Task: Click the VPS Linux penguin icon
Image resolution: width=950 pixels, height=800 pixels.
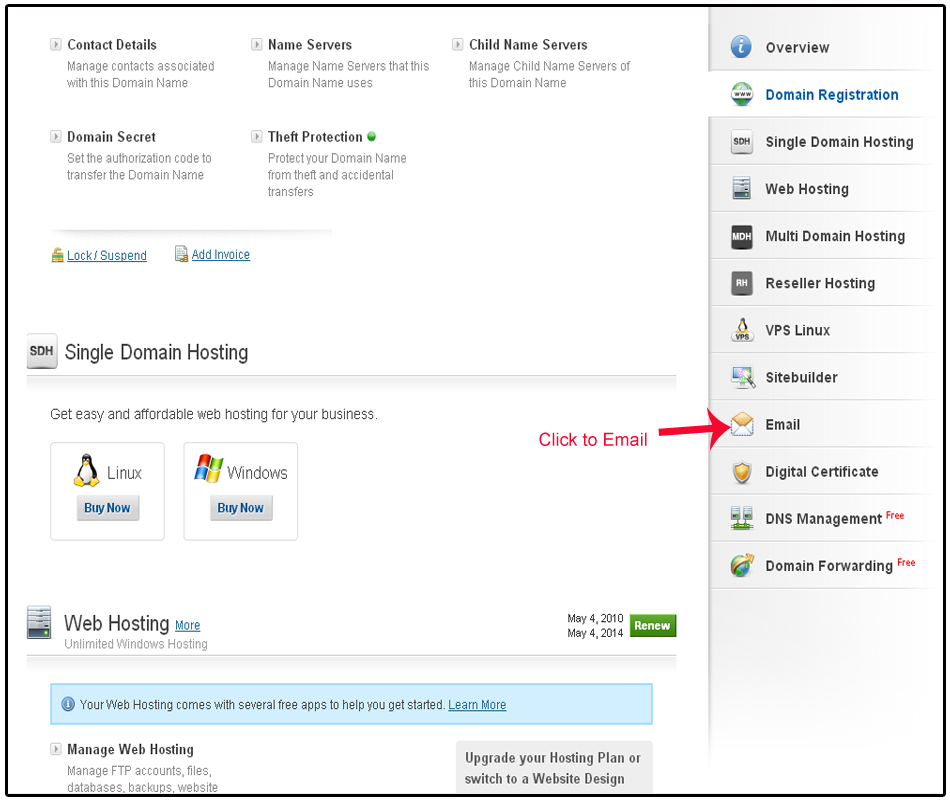Action: (741, 330)
